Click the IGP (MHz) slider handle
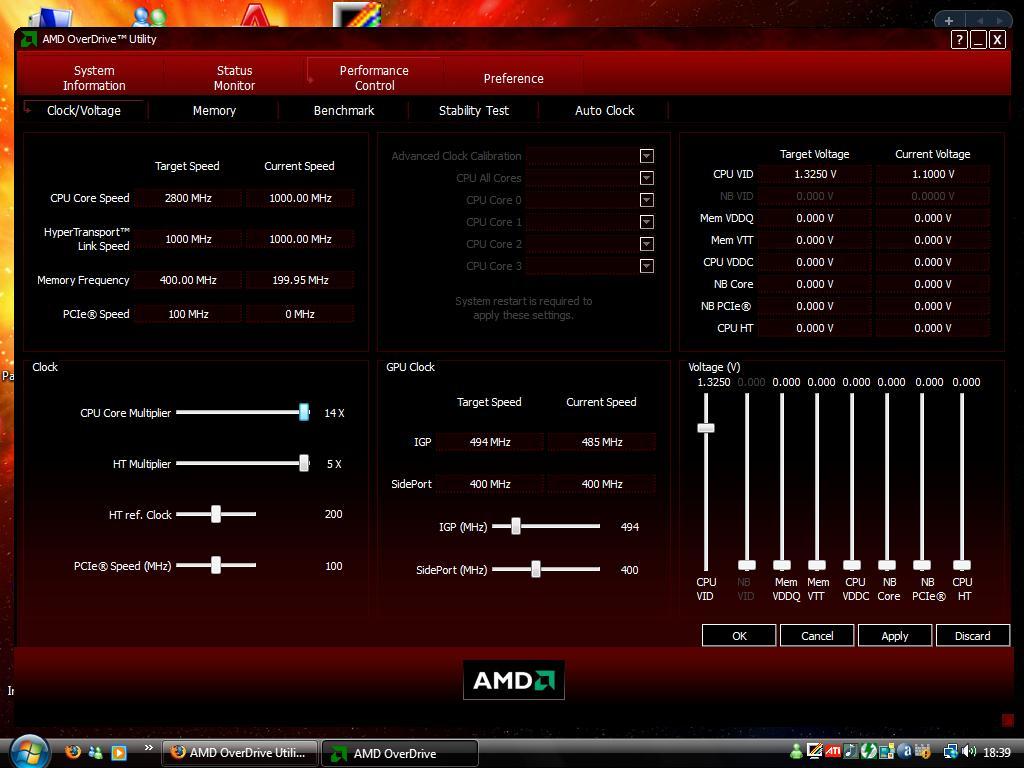The height and width of the screenshot is (768, 1024). pos(515,526)
